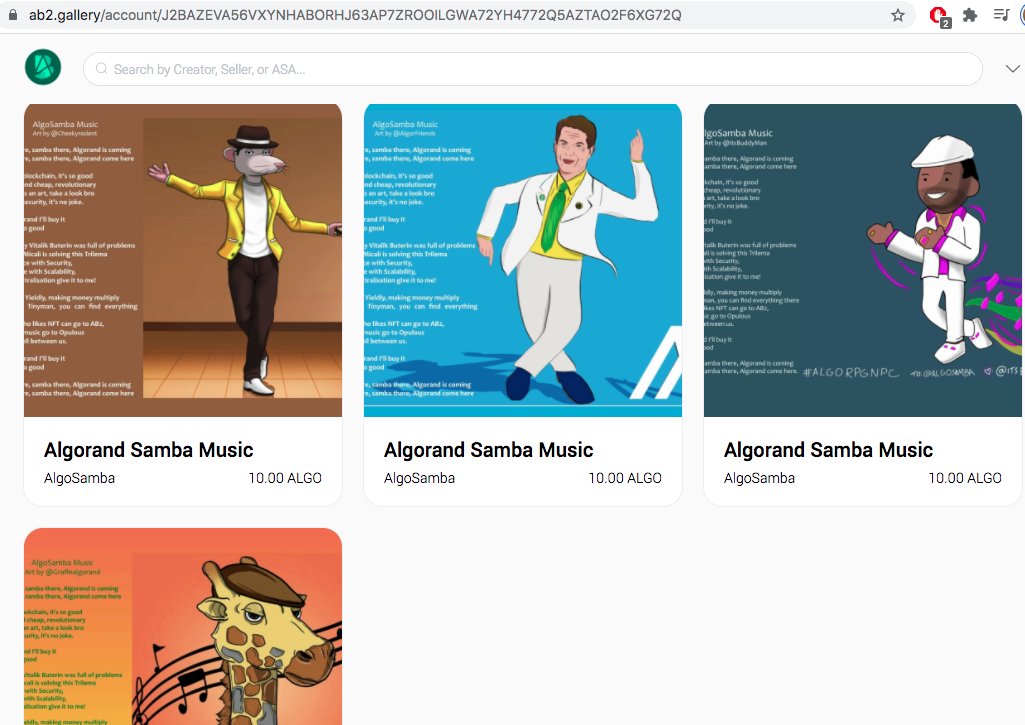Viewport: 1025px width, 725px height.
Task: Click the 10.00 ALGO price on the rightmost card
Action: (966, 478)
